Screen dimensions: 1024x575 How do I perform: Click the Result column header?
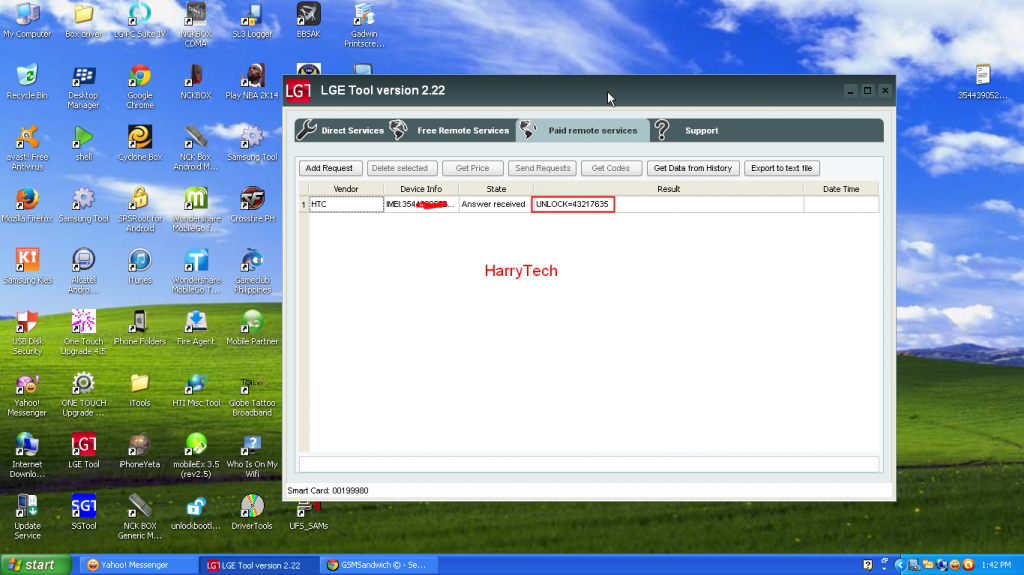tap(668, 189)
